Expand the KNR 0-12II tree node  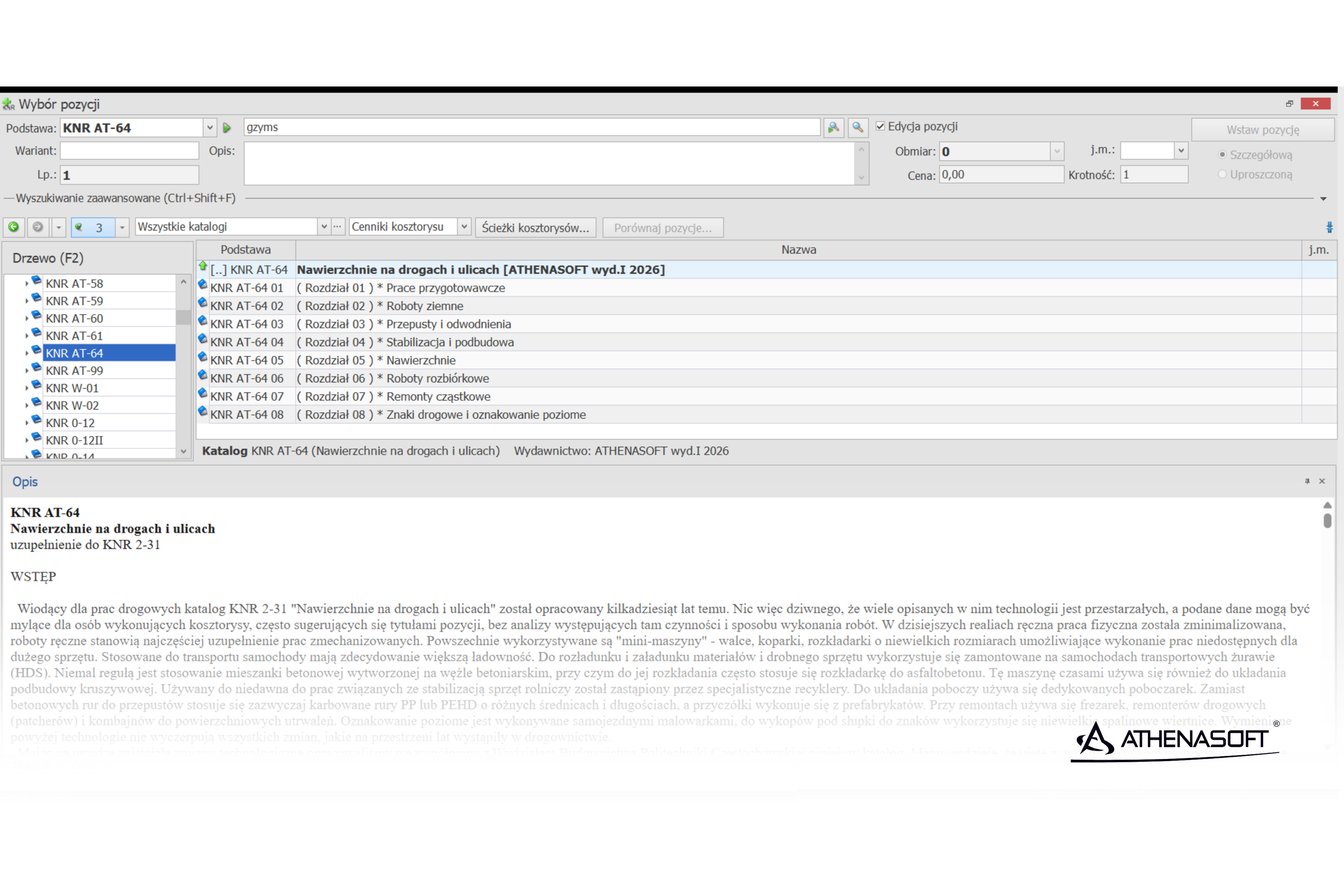point(27,440)
